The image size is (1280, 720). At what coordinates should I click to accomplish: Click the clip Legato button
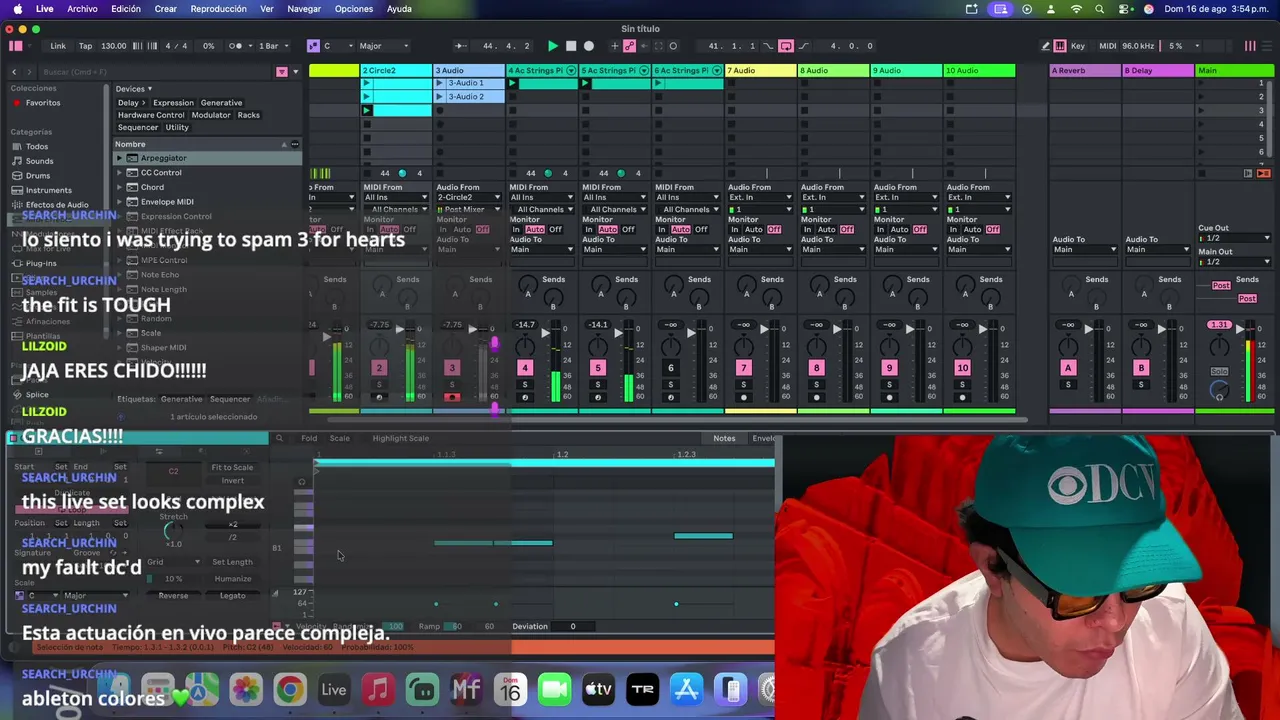coord(232,596)
